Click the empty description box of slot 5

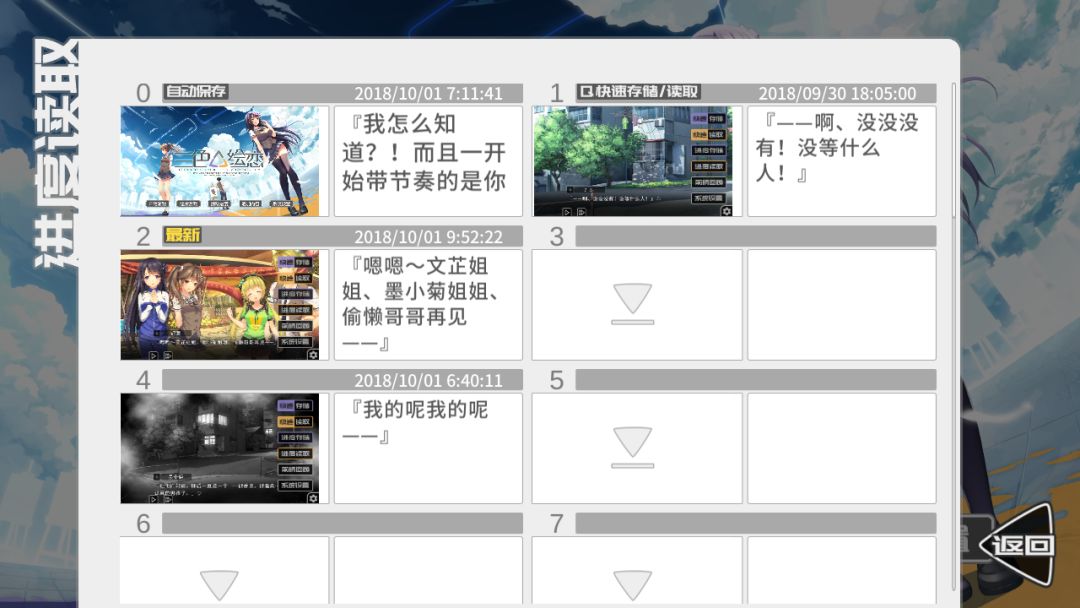842,448
